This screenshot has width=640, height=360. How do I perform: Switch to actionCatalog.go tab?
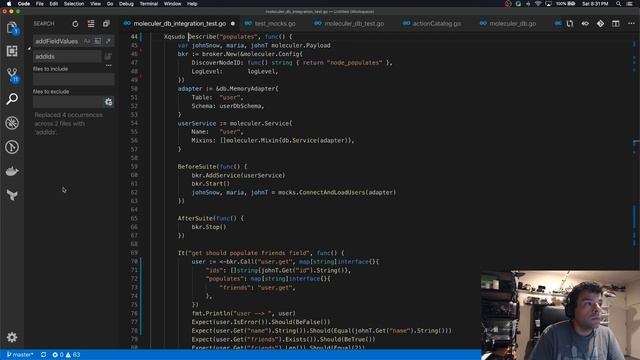click(436, 24)
